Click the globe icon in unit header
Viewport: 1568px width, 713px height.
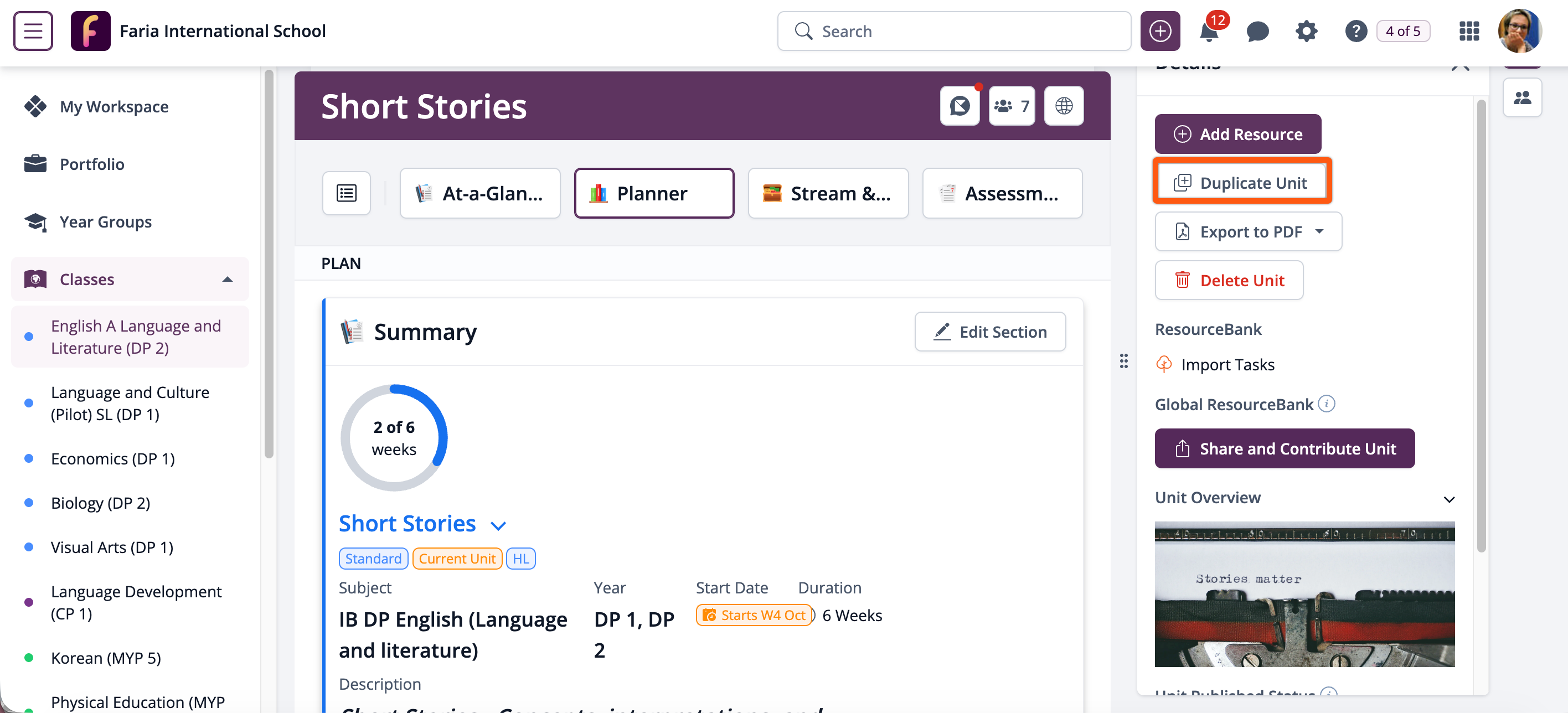pos(1064,106)
